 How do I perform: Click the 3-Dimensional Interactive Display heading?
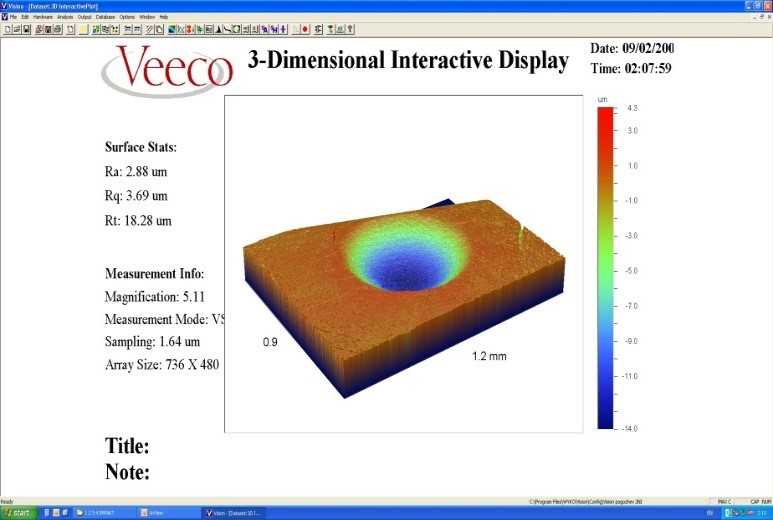[x=408, y=61]
